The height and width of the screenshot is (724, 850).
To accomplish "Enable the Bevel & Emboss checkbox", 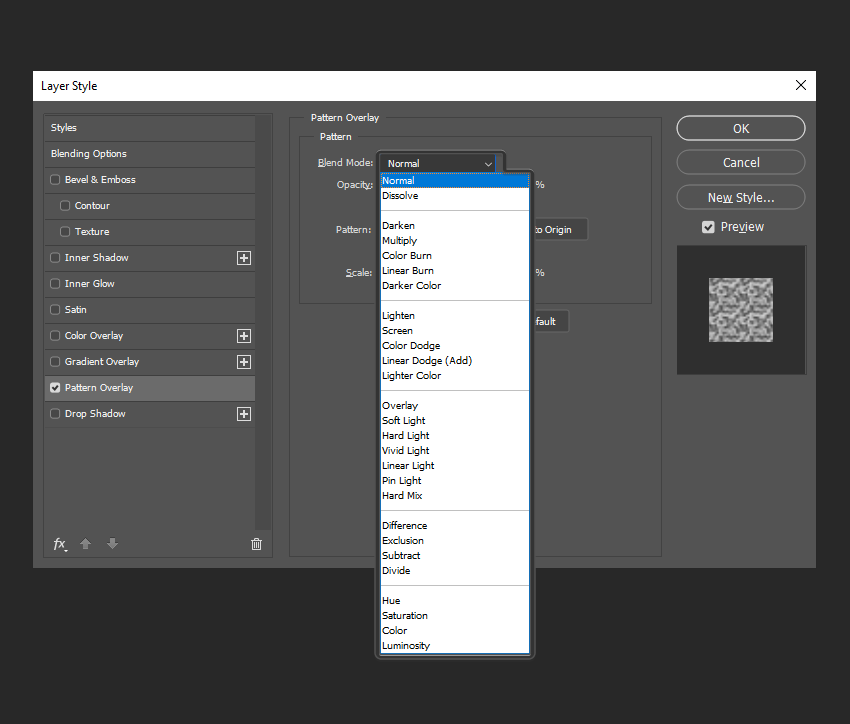I will (x=55, y=179).
